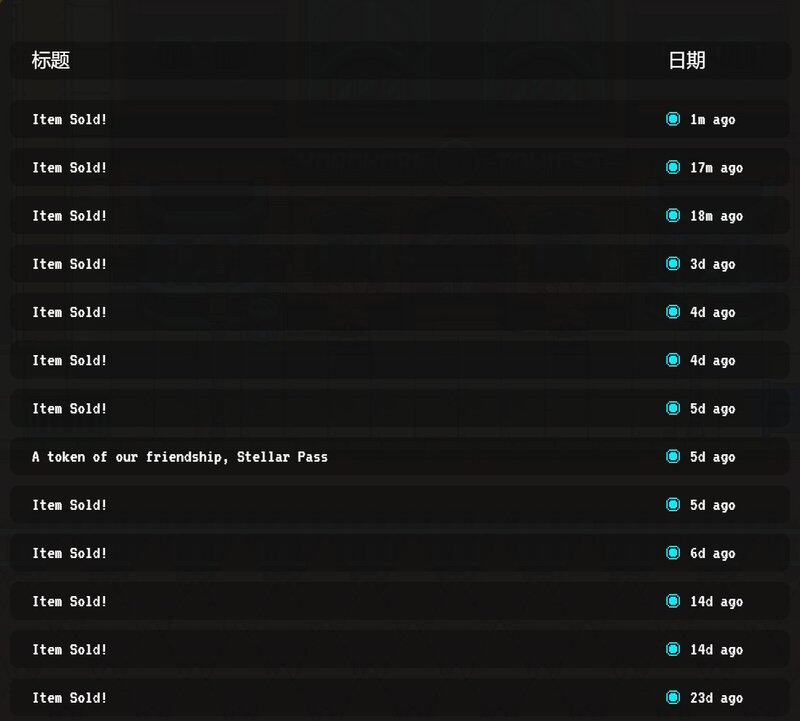Open the Item Sold! title dated 3d ago

coord(70,264)
